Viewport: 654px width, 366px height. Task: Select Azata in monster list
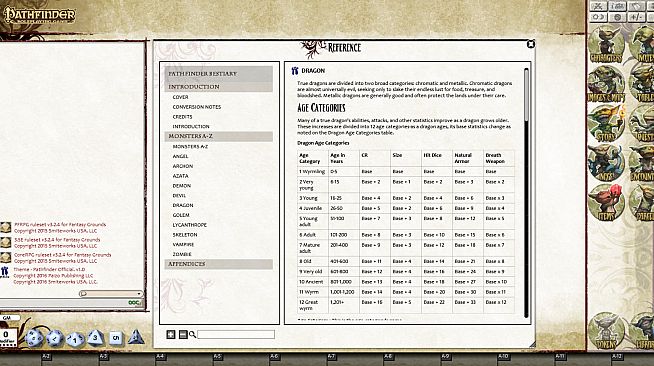[x=181, y=176]
